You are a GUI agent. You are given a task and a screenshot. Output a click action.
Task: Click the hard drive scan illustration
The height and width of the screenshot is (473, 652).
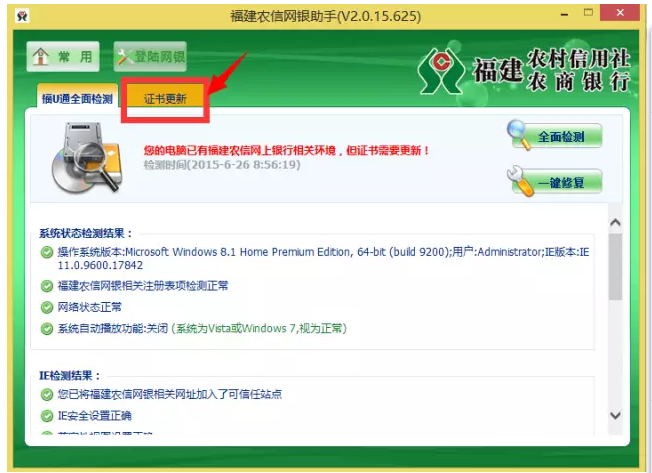(x=88, y=157)
